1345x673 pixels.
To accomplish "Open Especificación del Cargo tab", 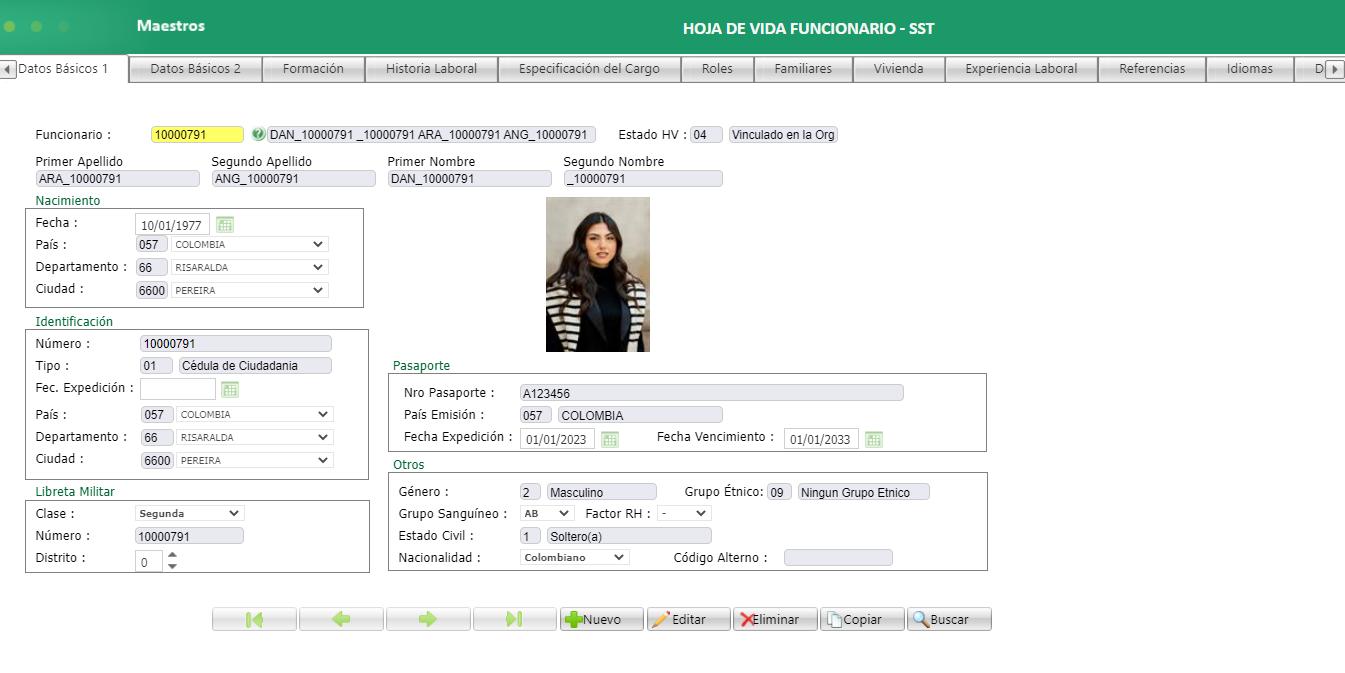I will click(590, 69).
